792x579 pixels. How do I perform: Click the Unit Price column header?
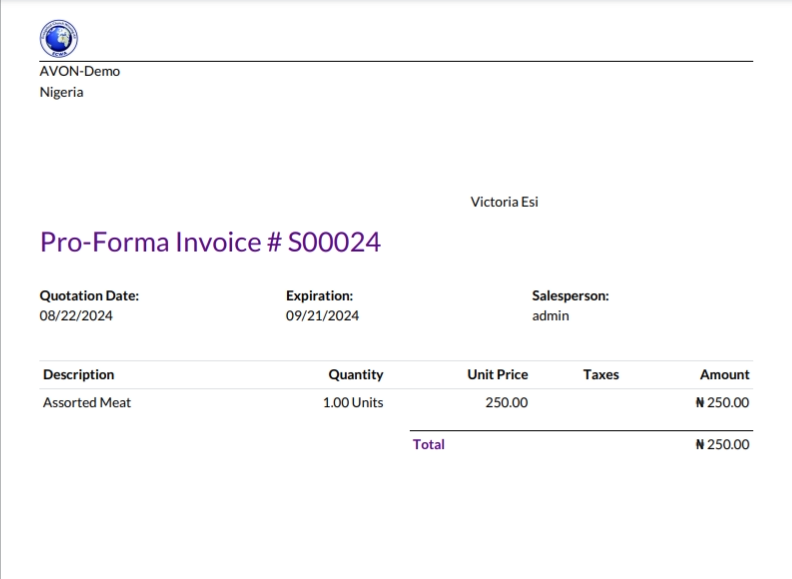click(498, 374)
